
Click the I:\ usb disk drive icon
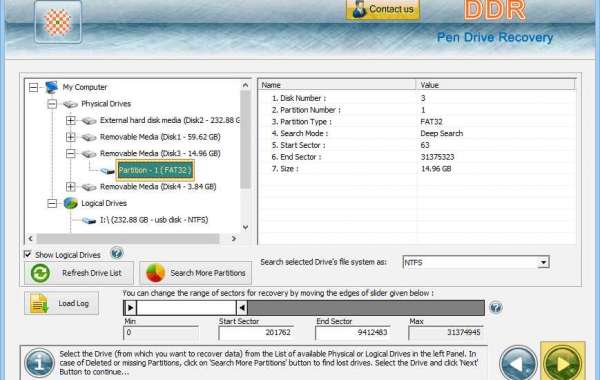click(89, 220)
